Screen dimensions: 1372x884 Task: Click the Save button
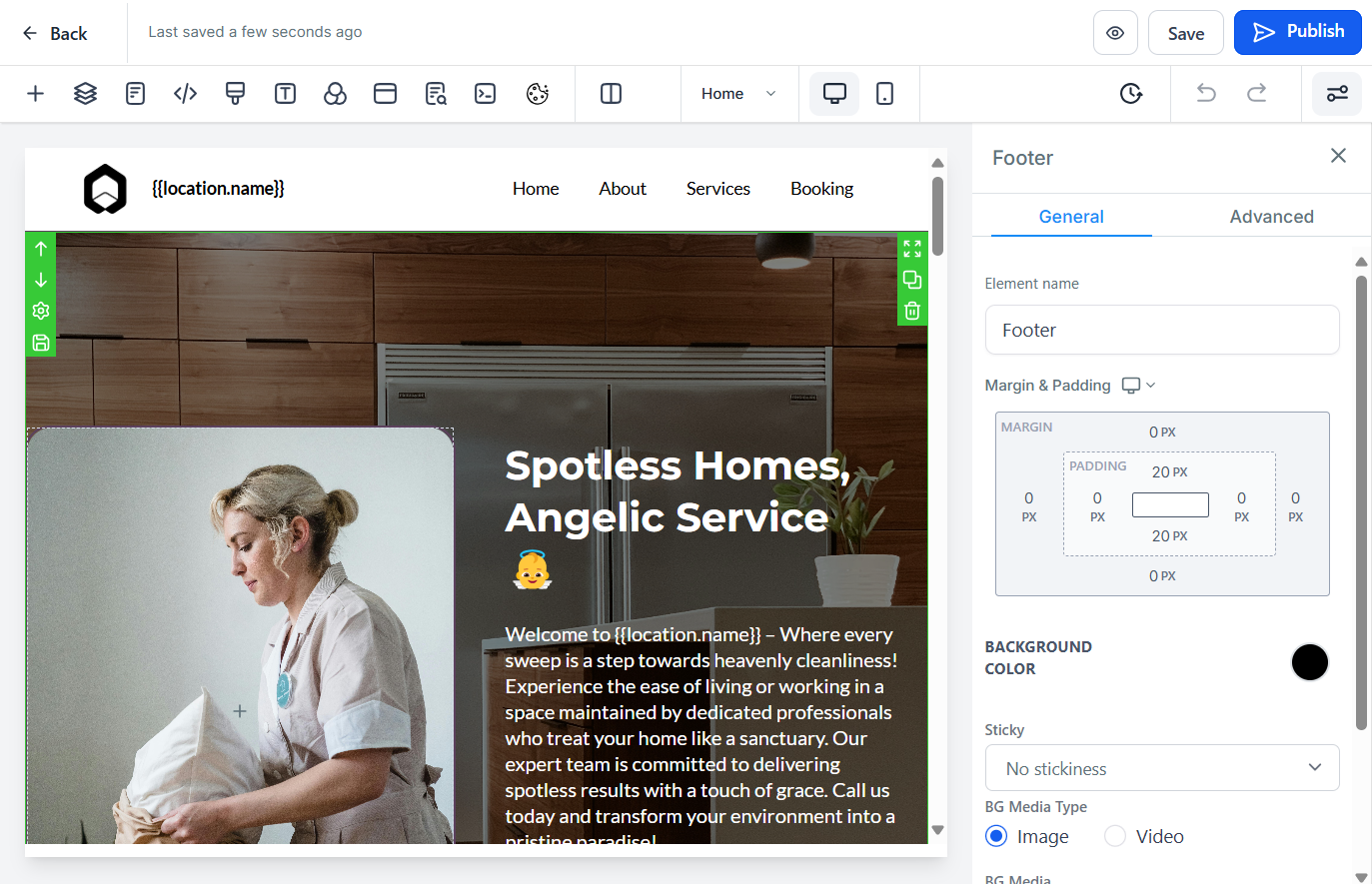(x=1185, y=33)
